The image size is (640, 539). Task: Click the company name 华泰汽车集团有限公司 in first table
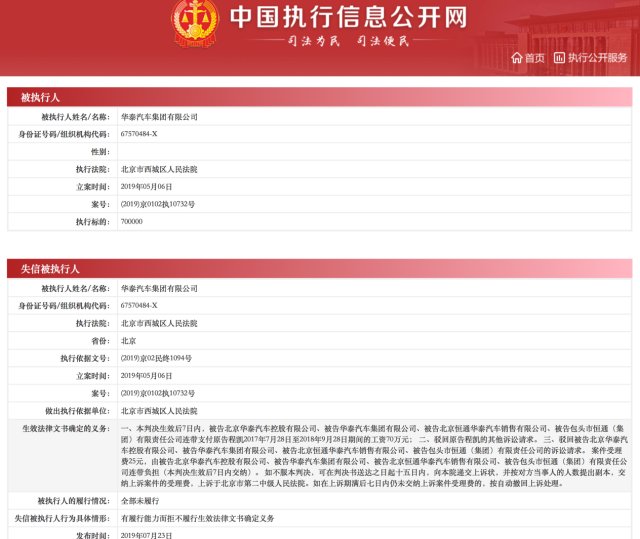tap(159, 117)
